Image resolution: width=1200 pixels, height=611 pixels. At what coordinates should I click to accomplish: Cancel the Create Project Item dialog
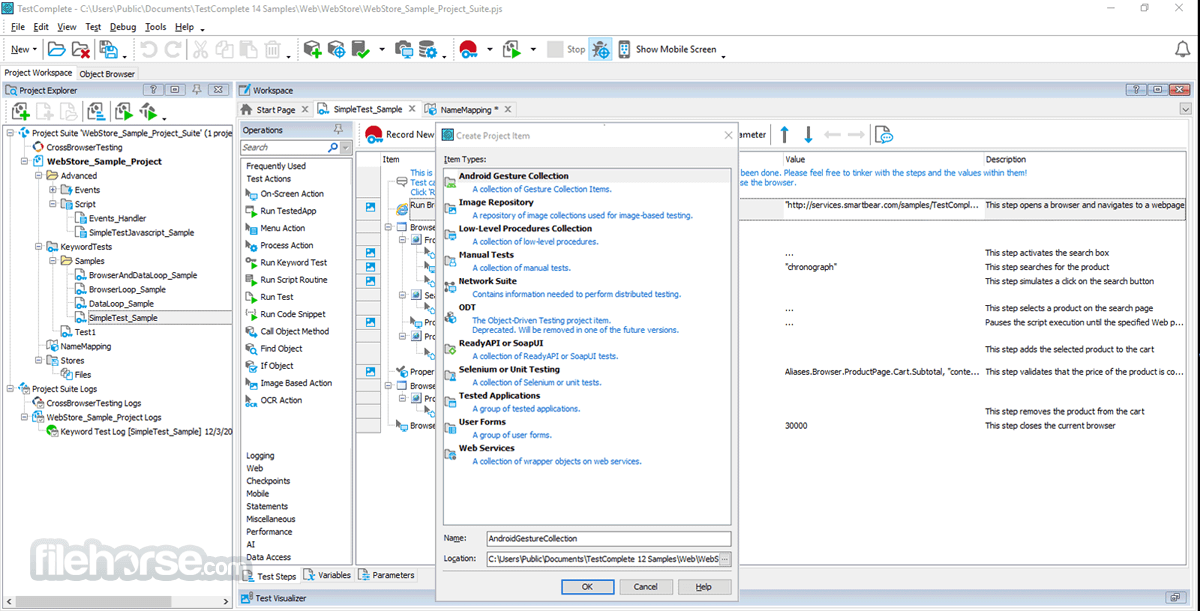(x=646, y=587)
